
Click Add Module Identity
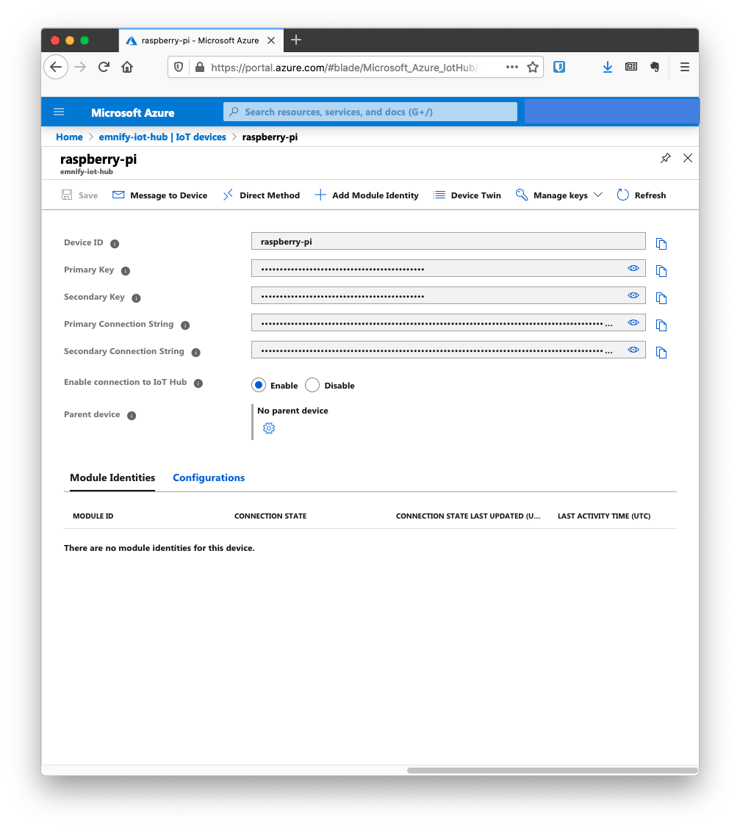pyautogui.click(x=366, y=195)
